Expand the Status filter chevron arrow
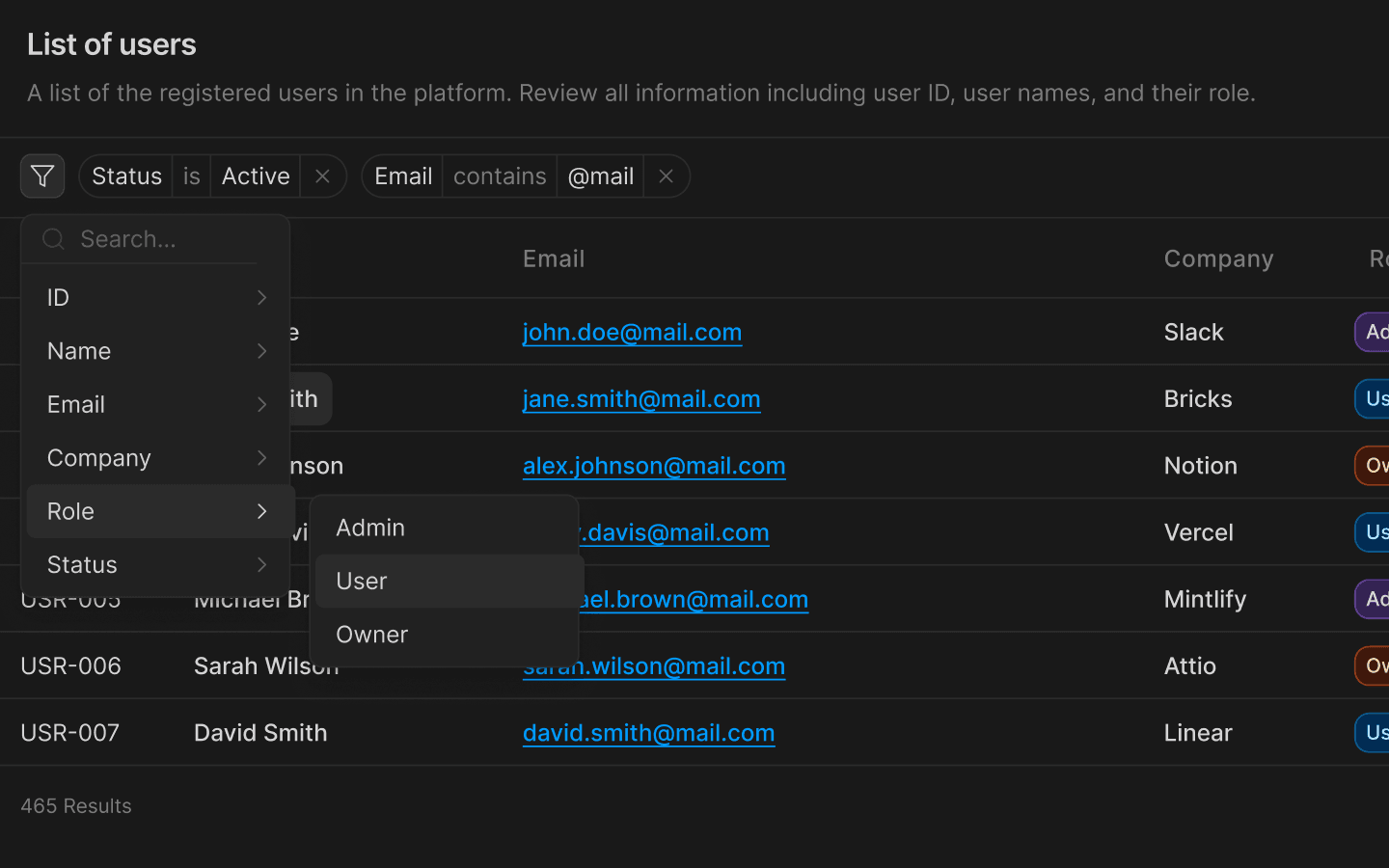Viewport: 1389px width, 868px height. pos(261,565)
